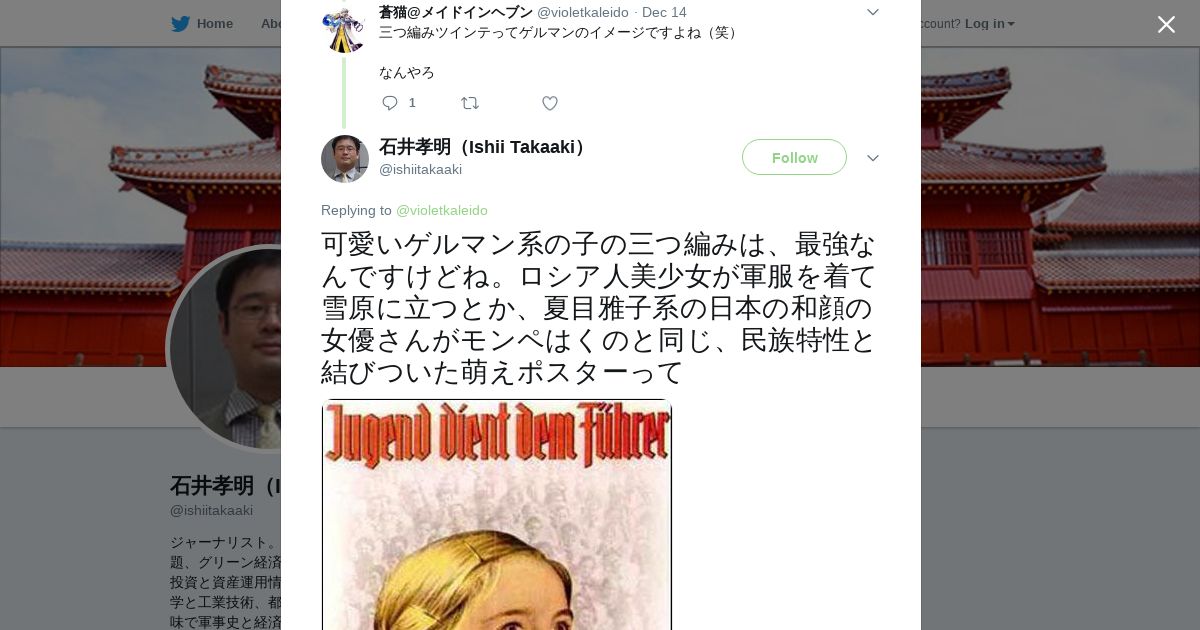Open Twitter Home bird icon
The width and height of the screenshot is (1200, 630).
tap(180, 24)
